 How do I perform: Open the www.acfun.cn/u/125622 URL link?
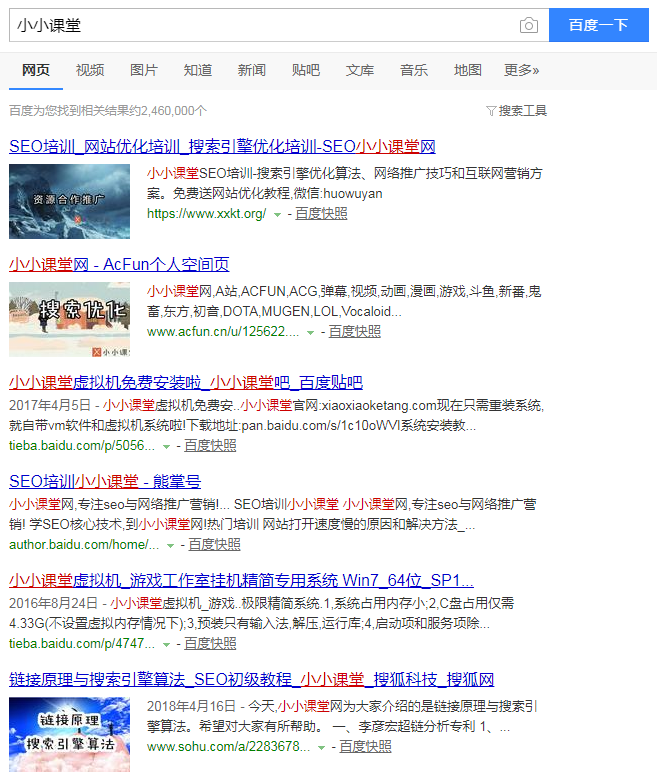click(x=223, y=332)
